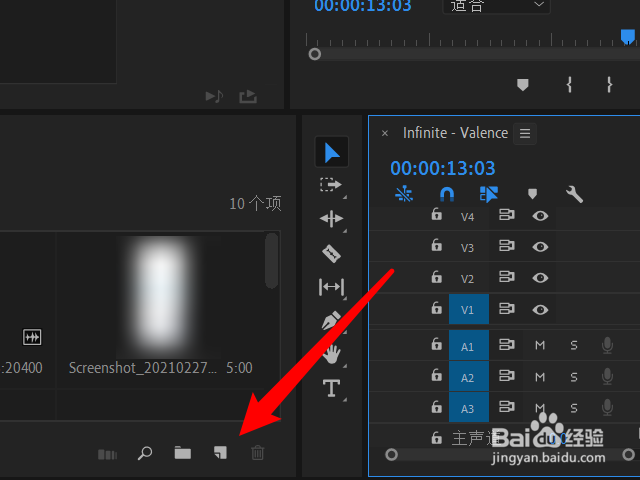Mute track A2
Viewport: 640px width, 480px height.
[540, 376]
